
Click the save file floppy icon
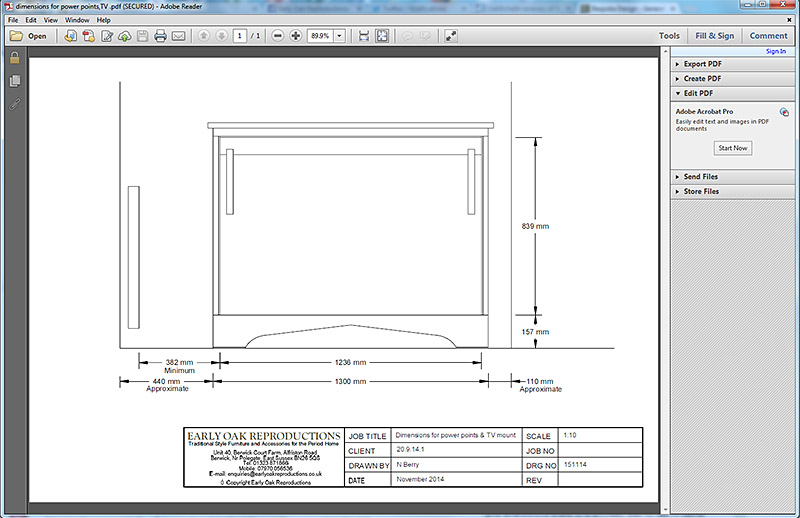(x=142, y=36)
